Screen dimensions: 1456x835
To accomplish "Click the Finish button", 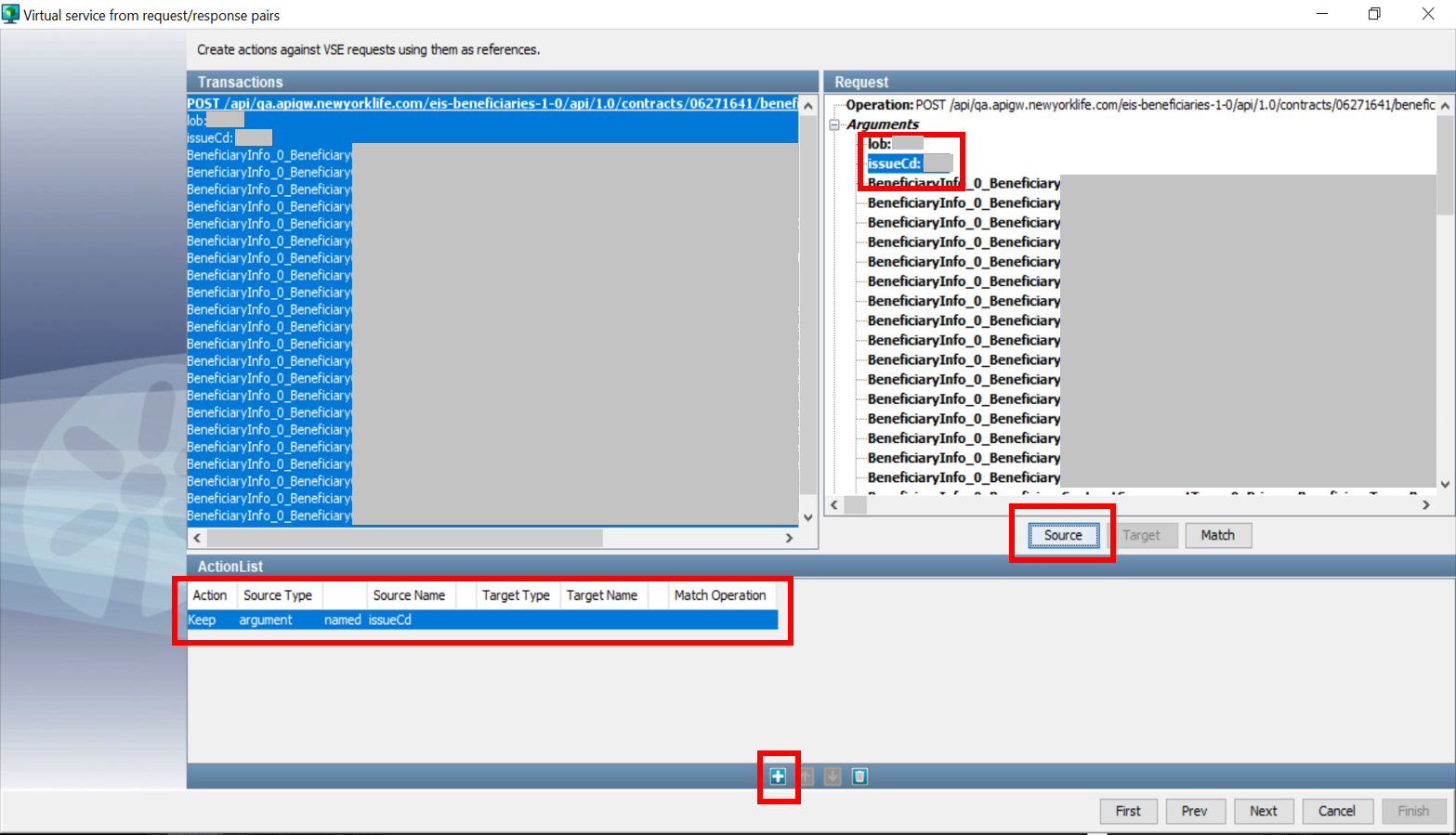I will pyautogui.click(x=1414, y=811).
